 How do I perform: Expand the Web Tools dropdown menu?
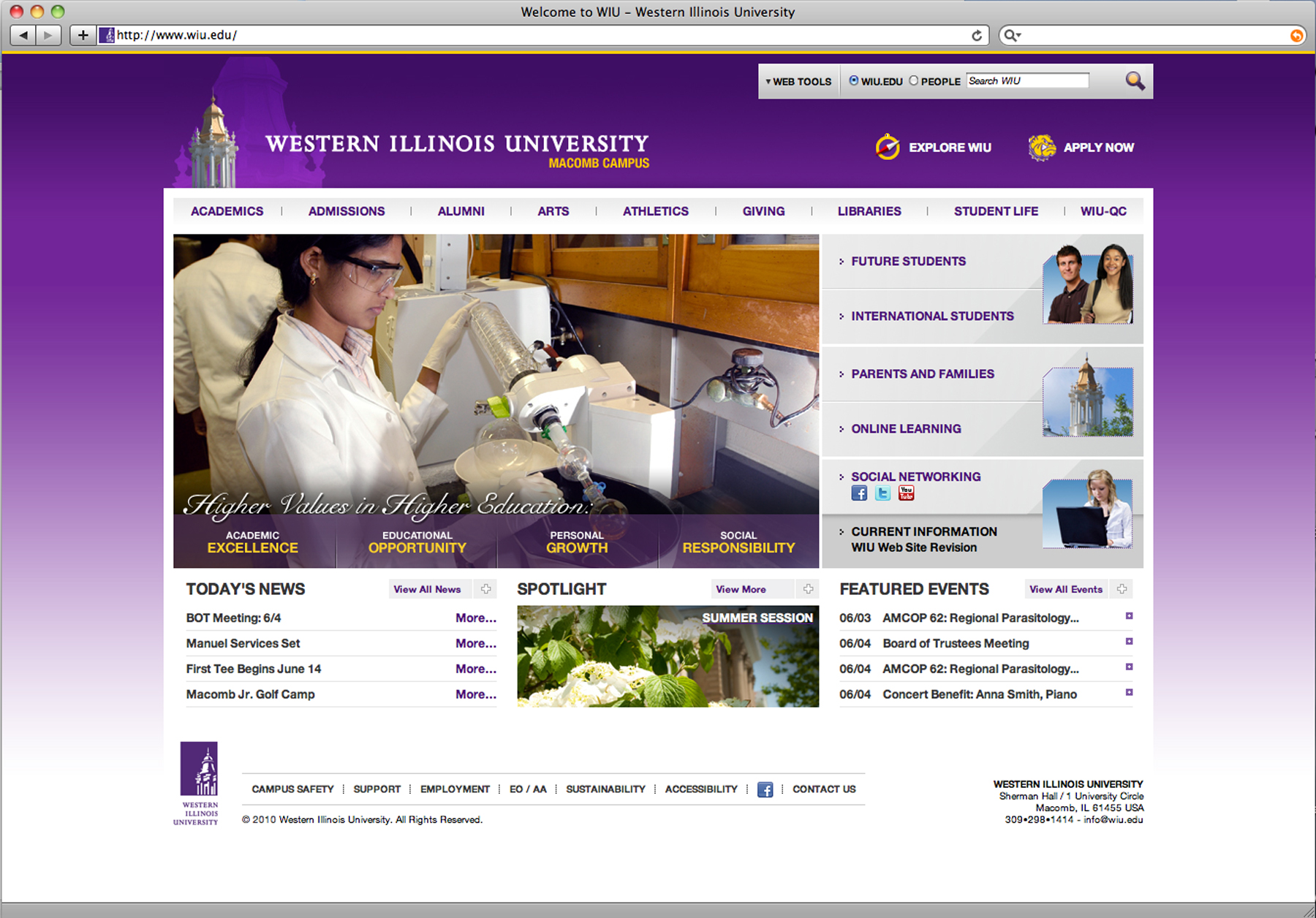[x=798, y=82]
